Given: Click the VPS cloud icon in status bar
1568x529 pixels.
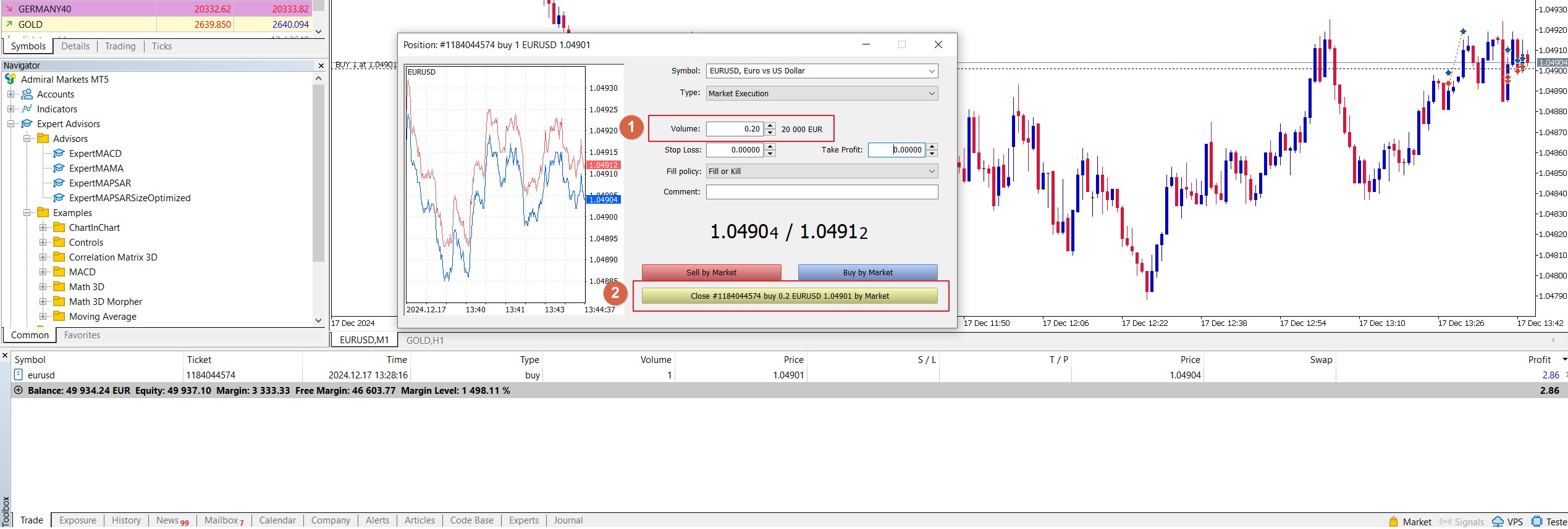Looking at the screenshot, I should click(x=1498, y=522).
